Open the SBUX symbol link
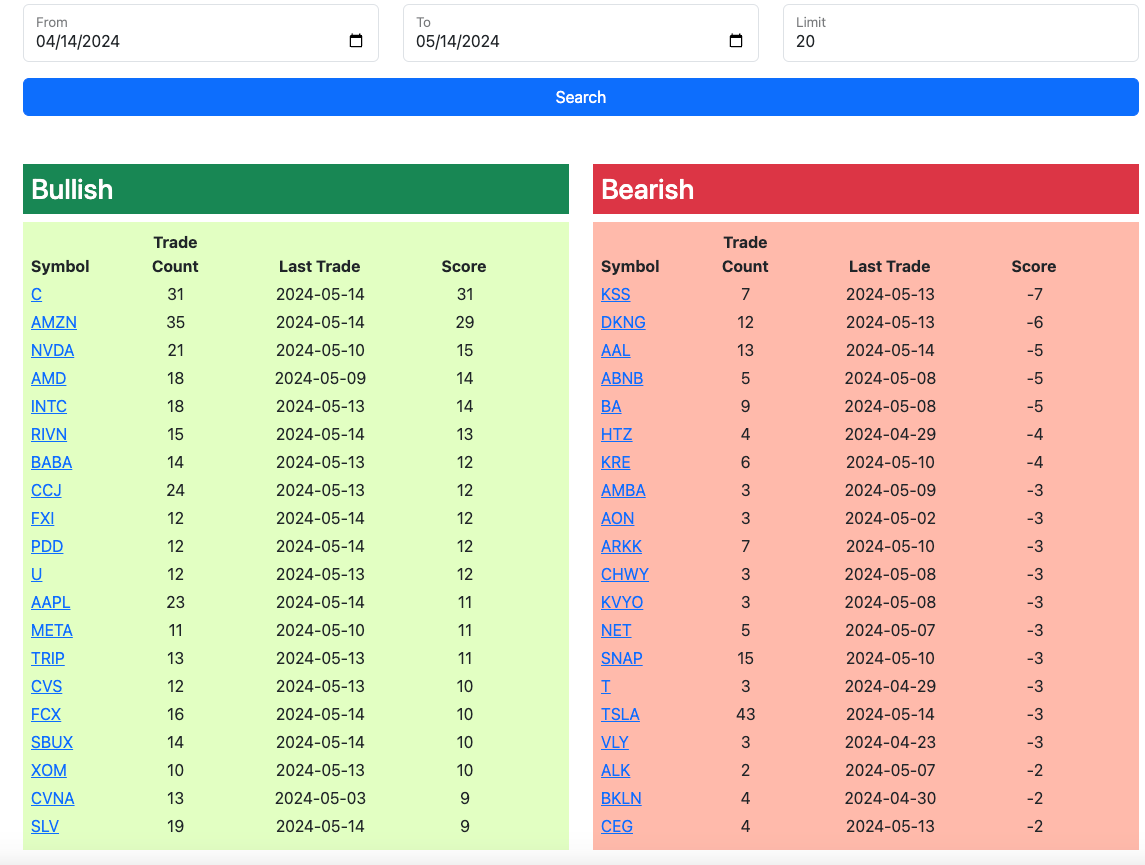 point(52,742)
